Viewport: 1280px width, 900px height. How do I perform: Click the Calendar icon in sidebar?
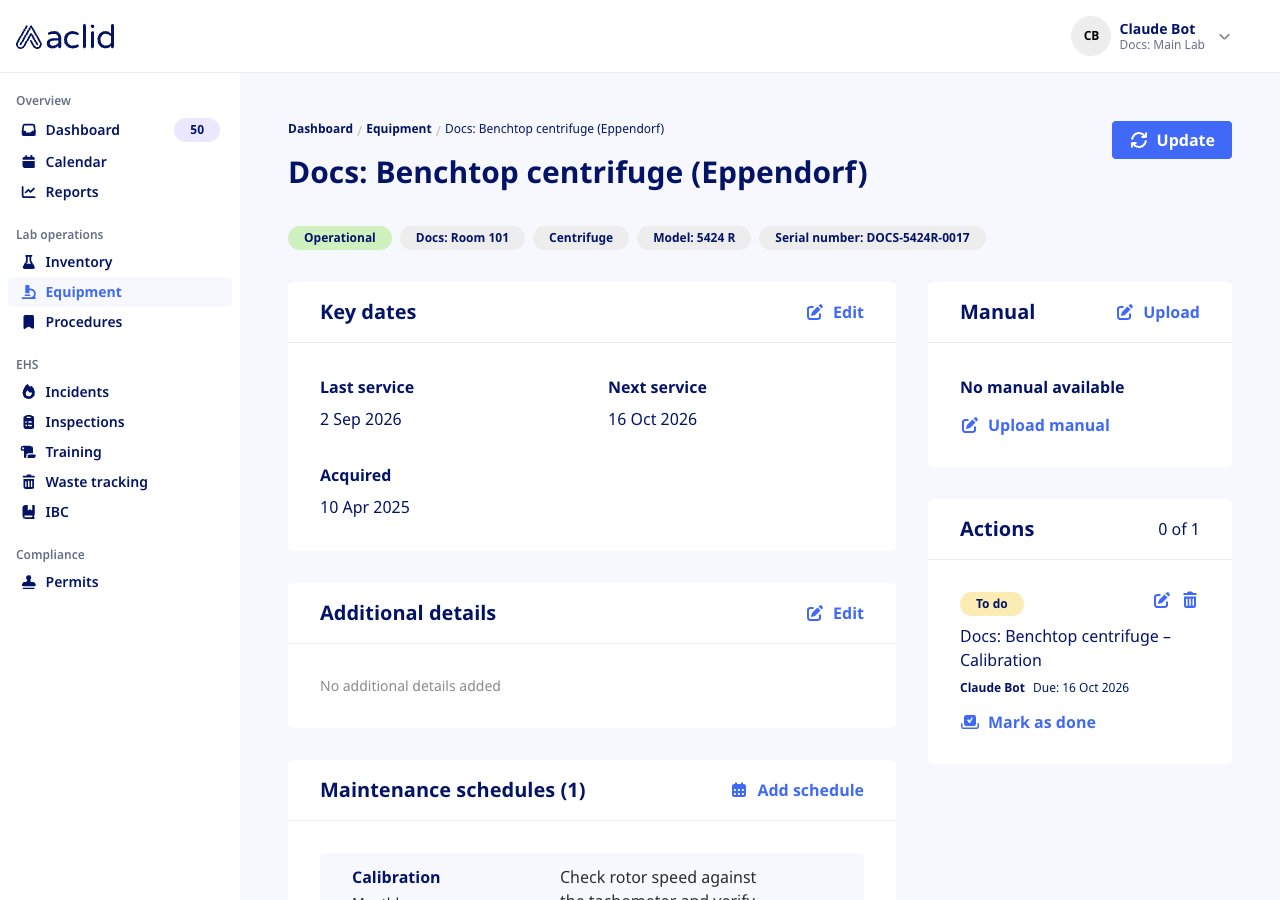29,162
